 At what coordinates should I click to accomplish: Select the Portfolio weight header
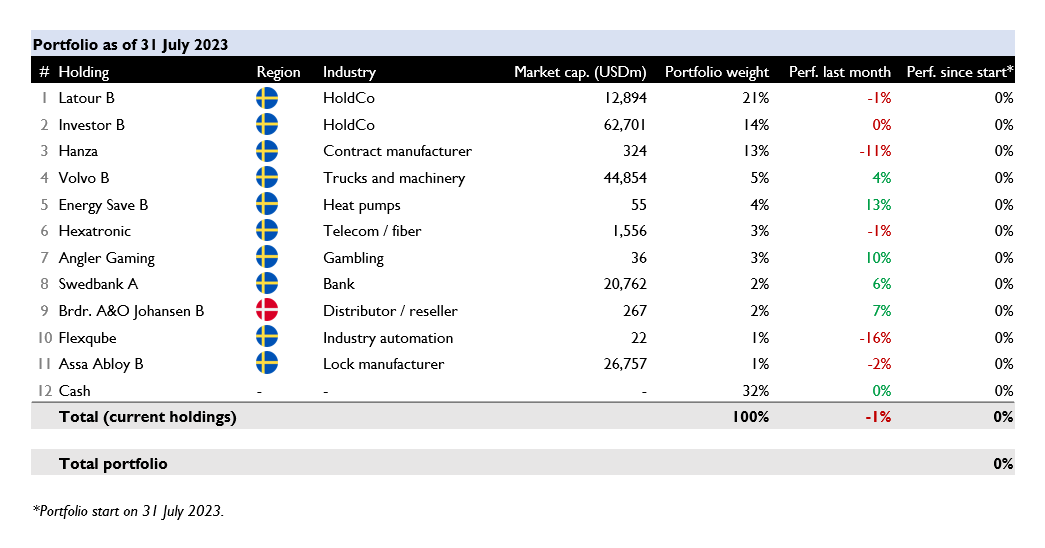[716, 72]
